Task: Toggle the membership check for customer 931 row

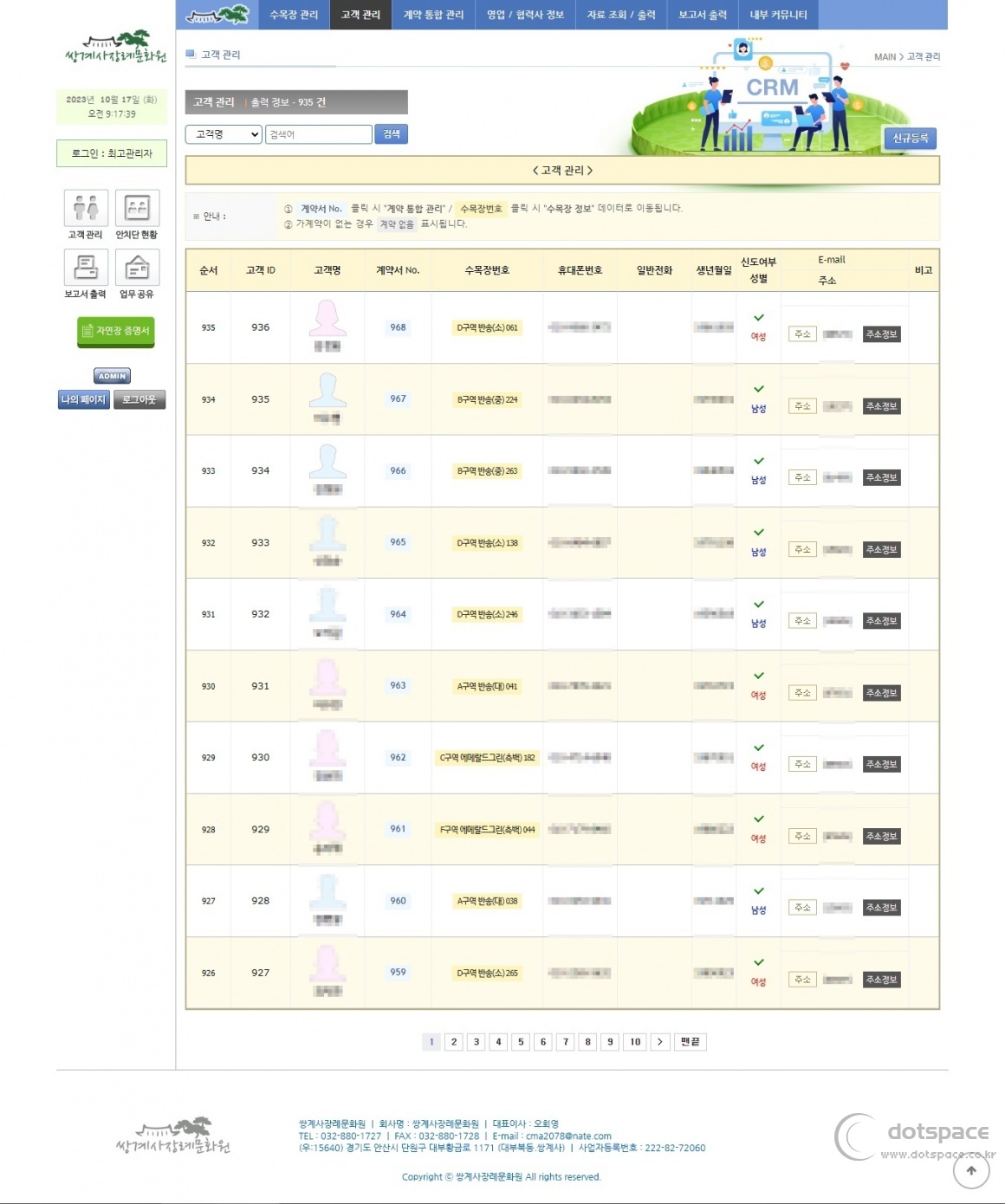Action: (760, 677)
